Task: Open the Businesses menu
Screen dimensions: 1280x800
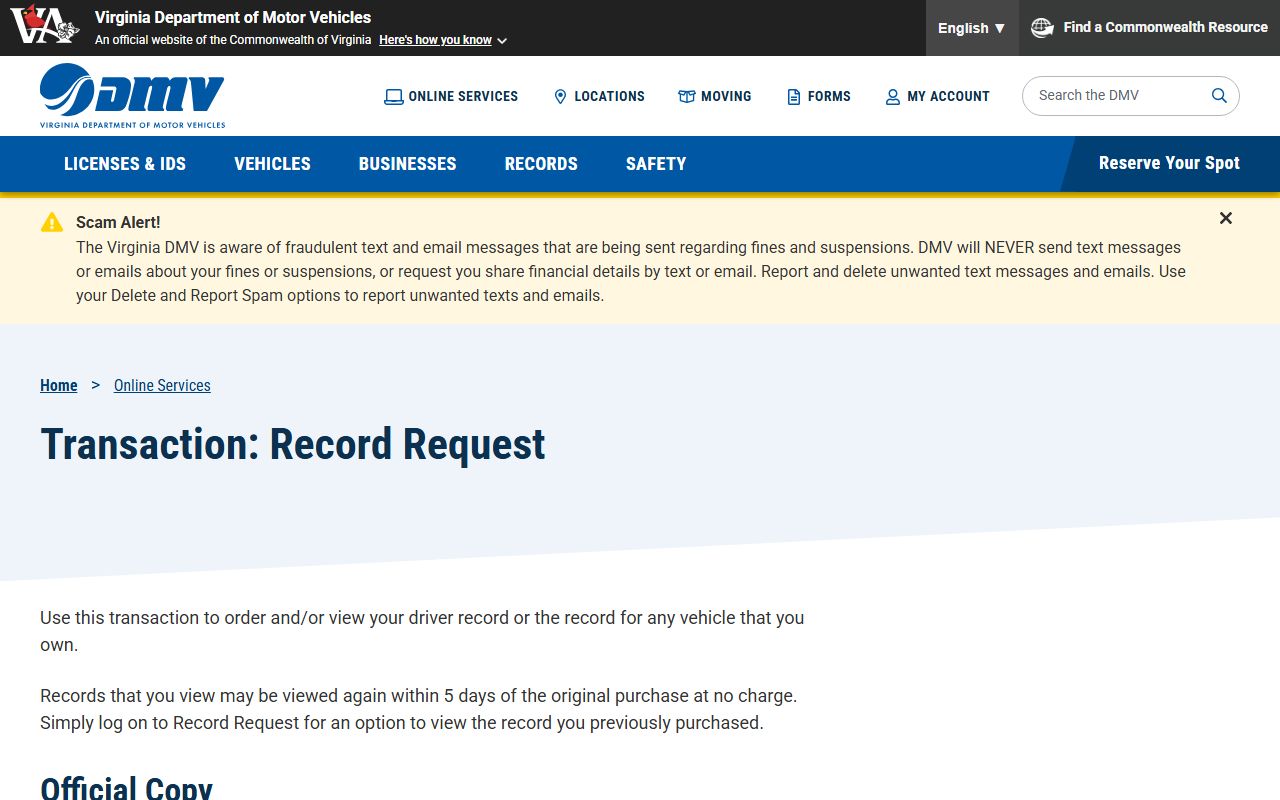Action: (408, 164)
